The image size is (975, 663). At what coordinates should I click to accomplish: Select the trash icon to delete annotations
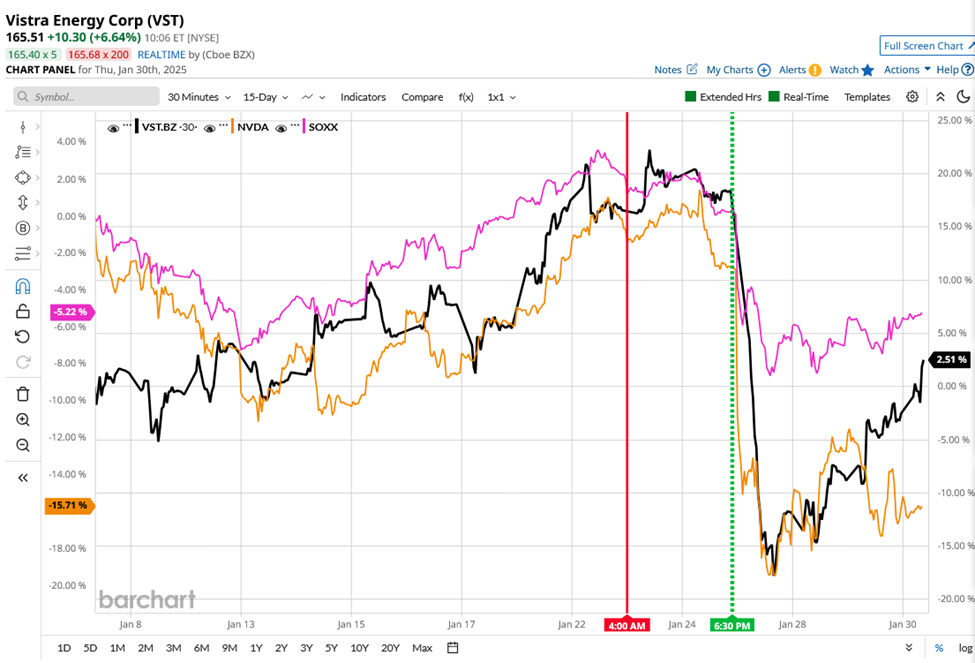[x=22, y=393]
